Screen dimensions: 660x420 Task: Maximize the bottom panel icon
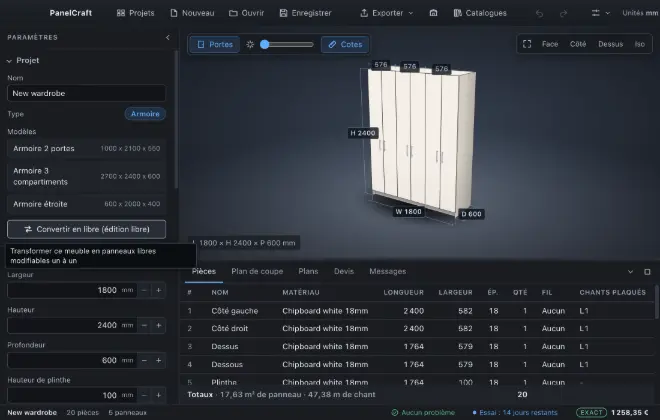(x=647, y=272)
